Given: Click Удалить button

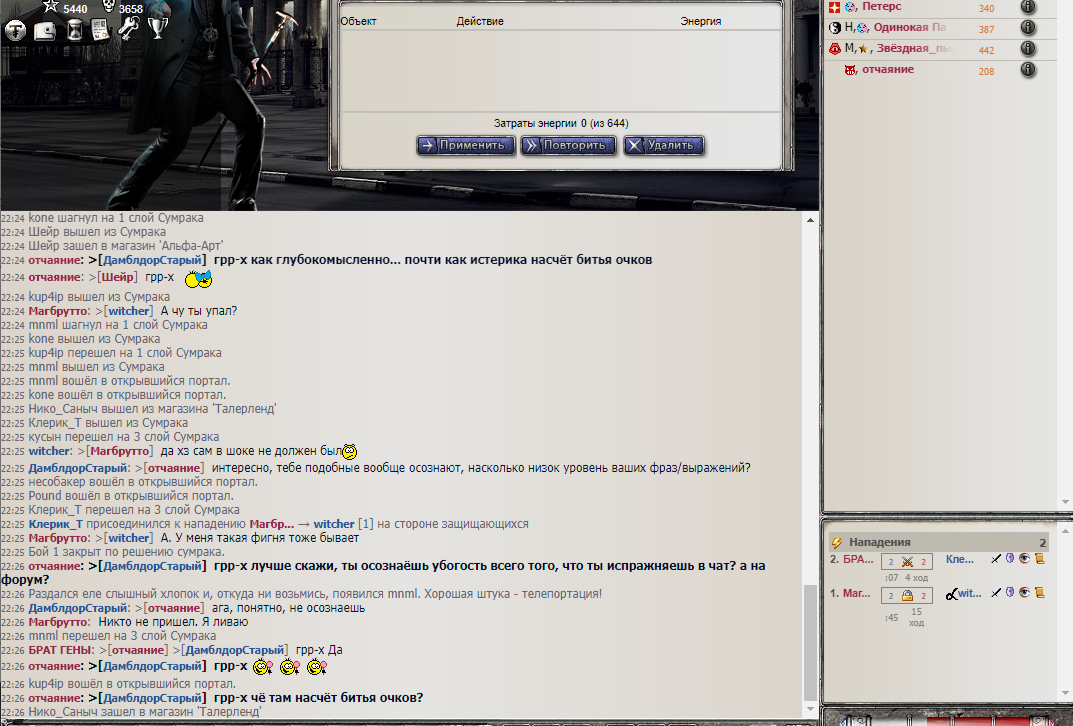Looking at the screenshot, I should [x=663, y=145].
